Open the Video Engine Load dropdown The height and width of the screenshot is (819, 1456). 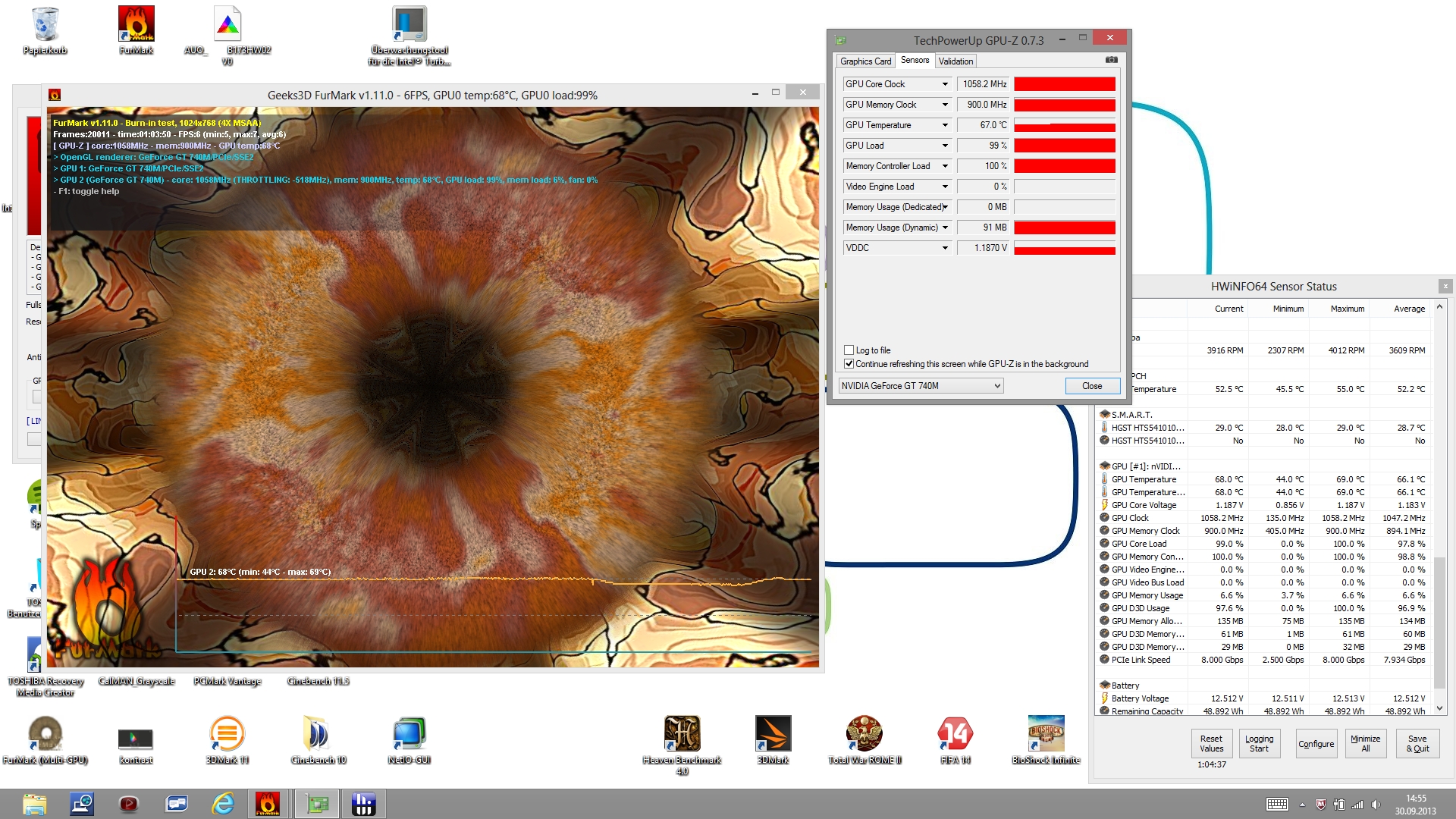[x=945, y=187]
